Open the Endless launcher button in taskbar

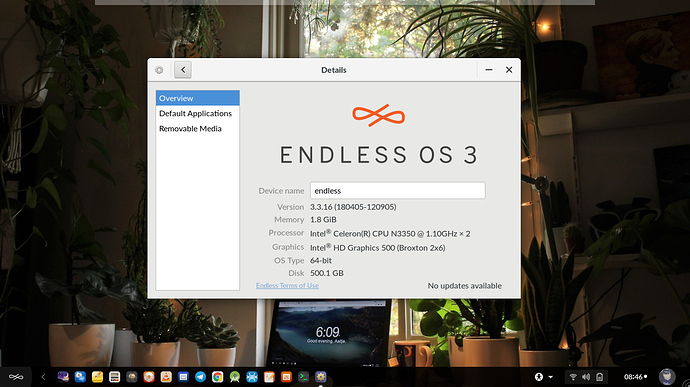click(x=16, y=377)
